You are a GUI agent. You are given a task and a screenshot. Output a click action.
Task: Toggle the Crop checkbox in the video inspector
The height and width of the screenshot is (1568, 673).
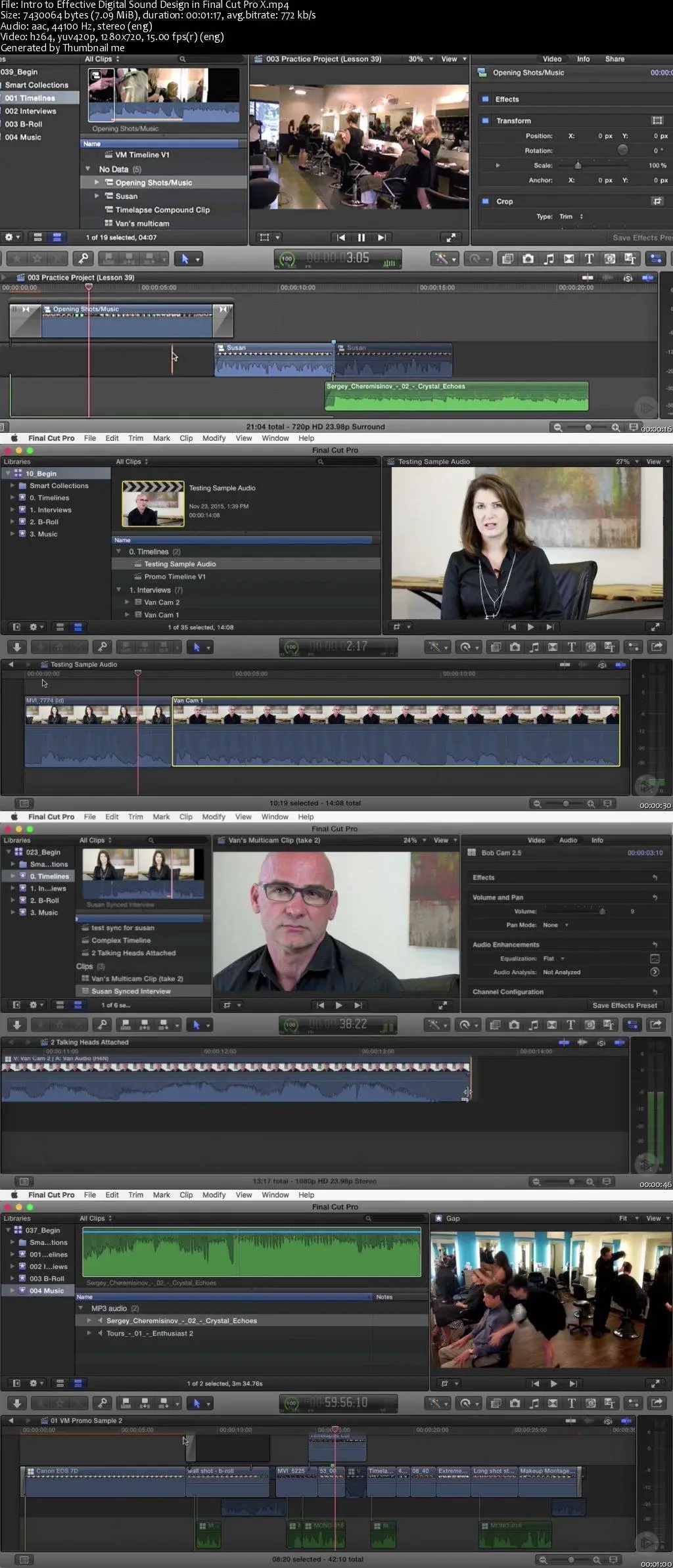pyautogui.click(x=486, y=202)
